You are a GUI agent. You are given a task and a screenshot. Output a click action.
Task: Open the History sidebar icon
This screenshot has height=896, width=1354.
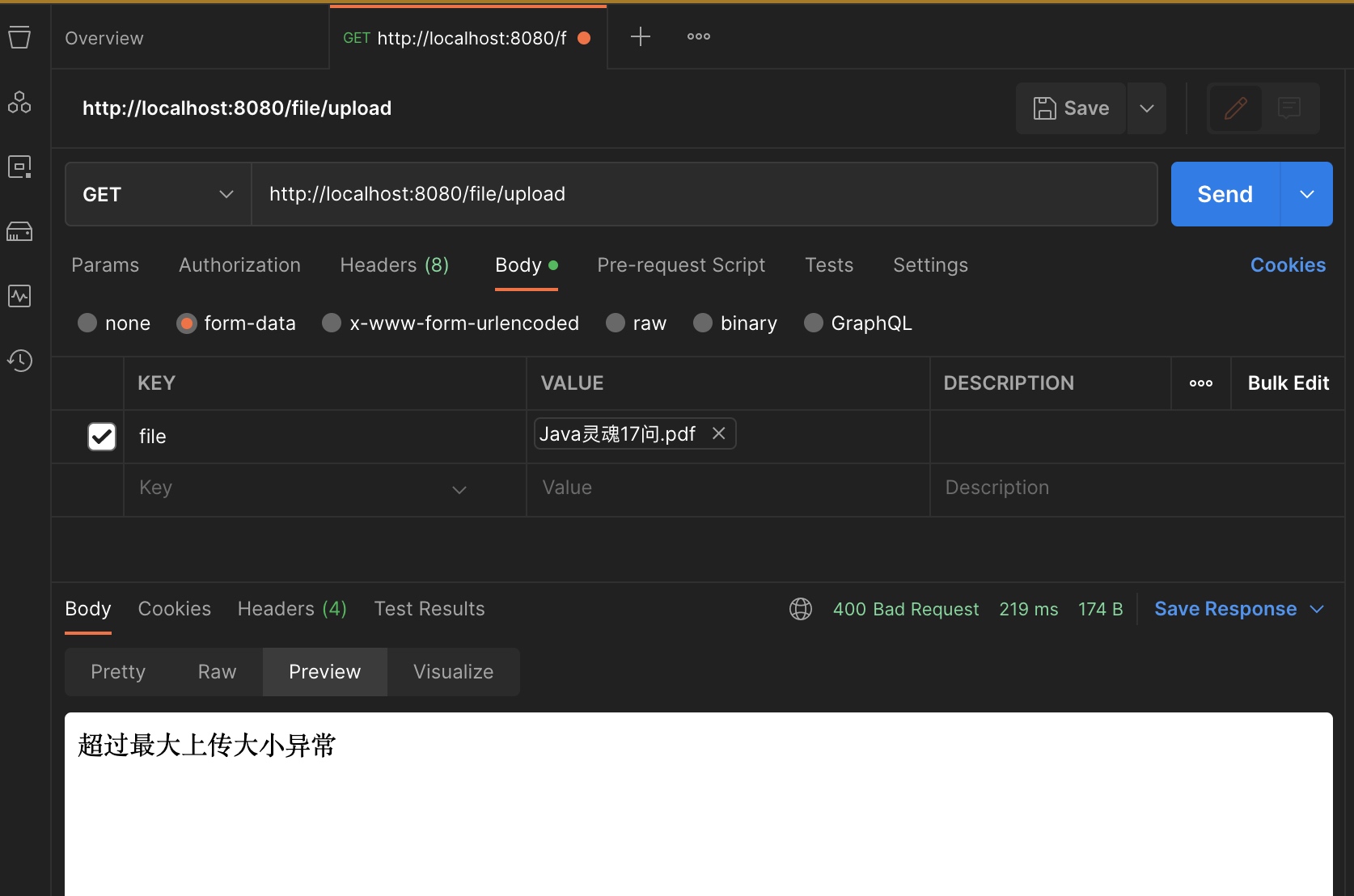(19, 361)
